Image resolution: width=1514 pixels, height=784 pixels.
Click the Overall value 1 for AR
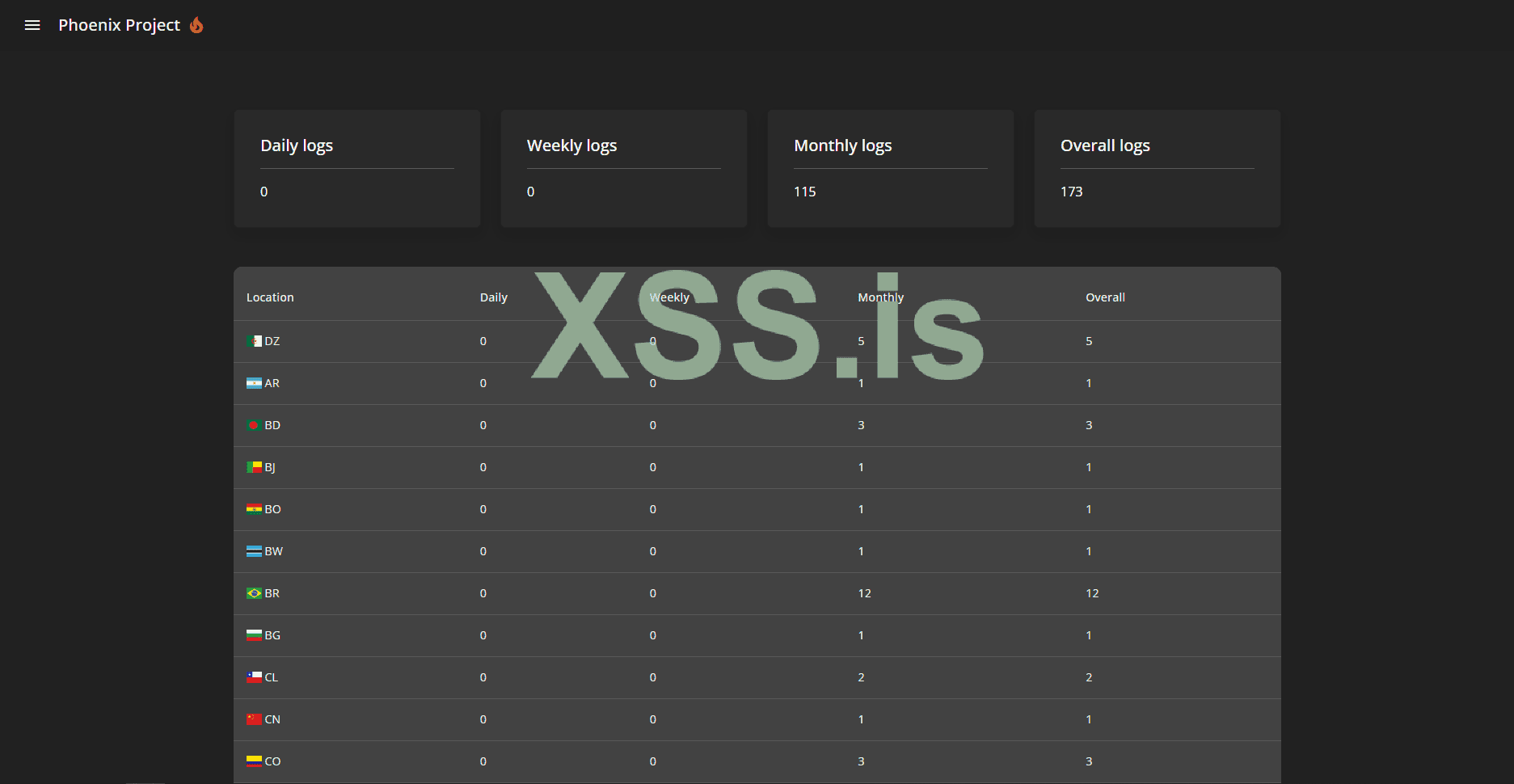(1089, 383)
